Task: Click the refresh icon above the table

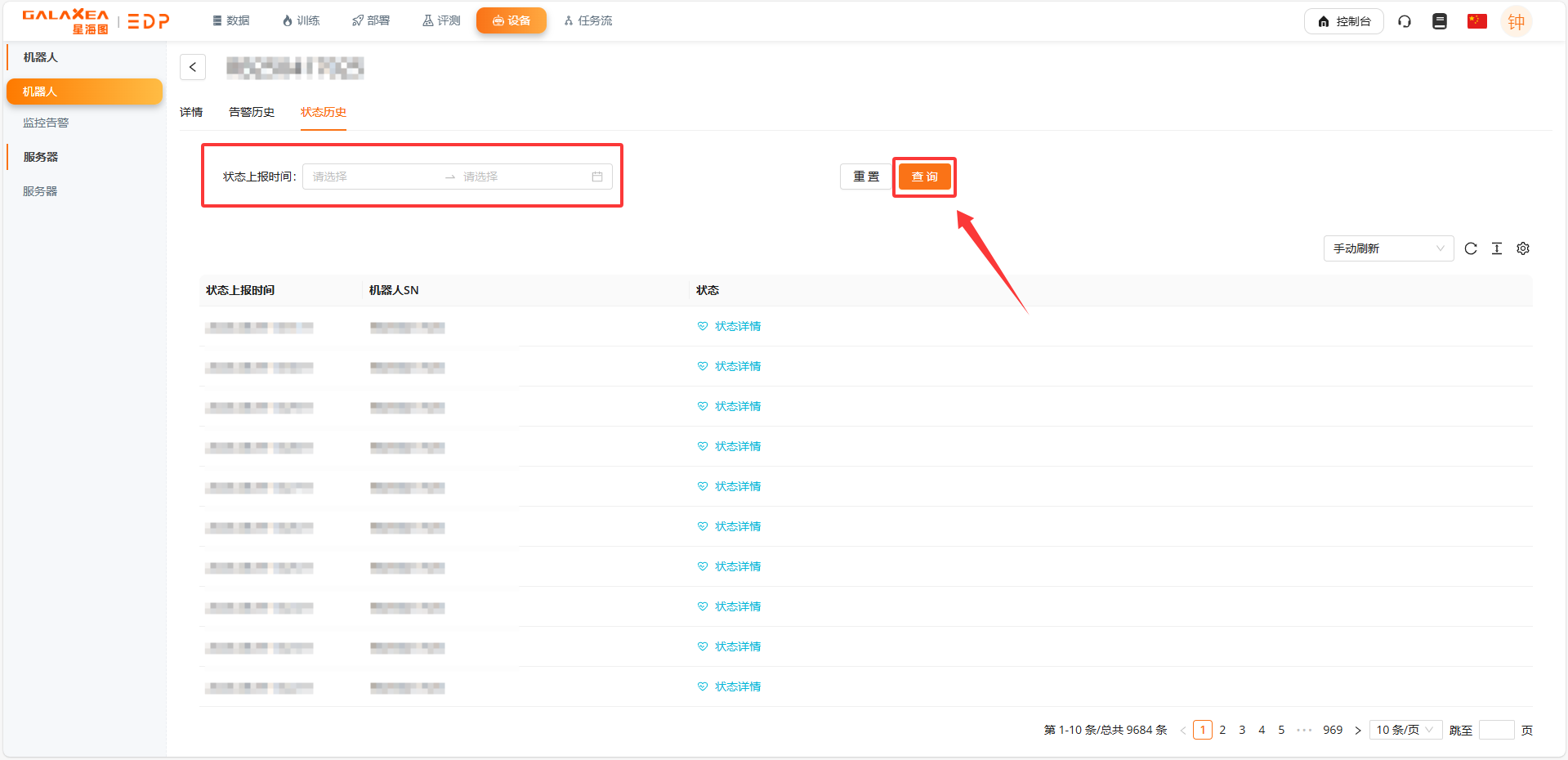Action: pos(1471,248)
